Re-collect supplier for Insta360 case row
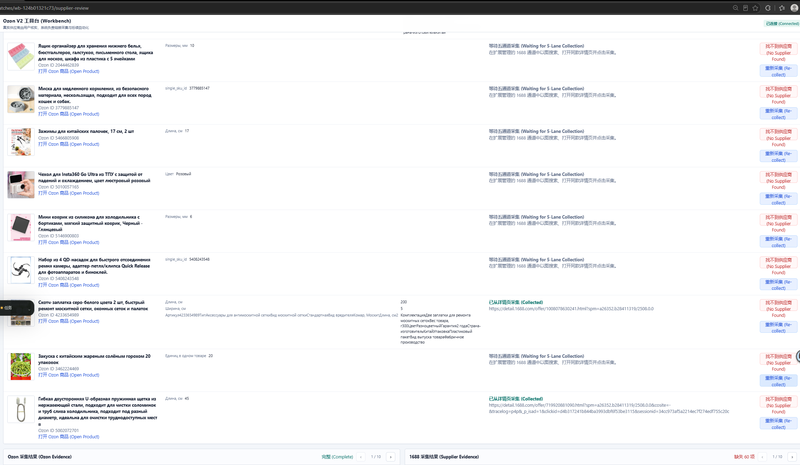This screenshot has height=465, width=800. tap(778, 199)
